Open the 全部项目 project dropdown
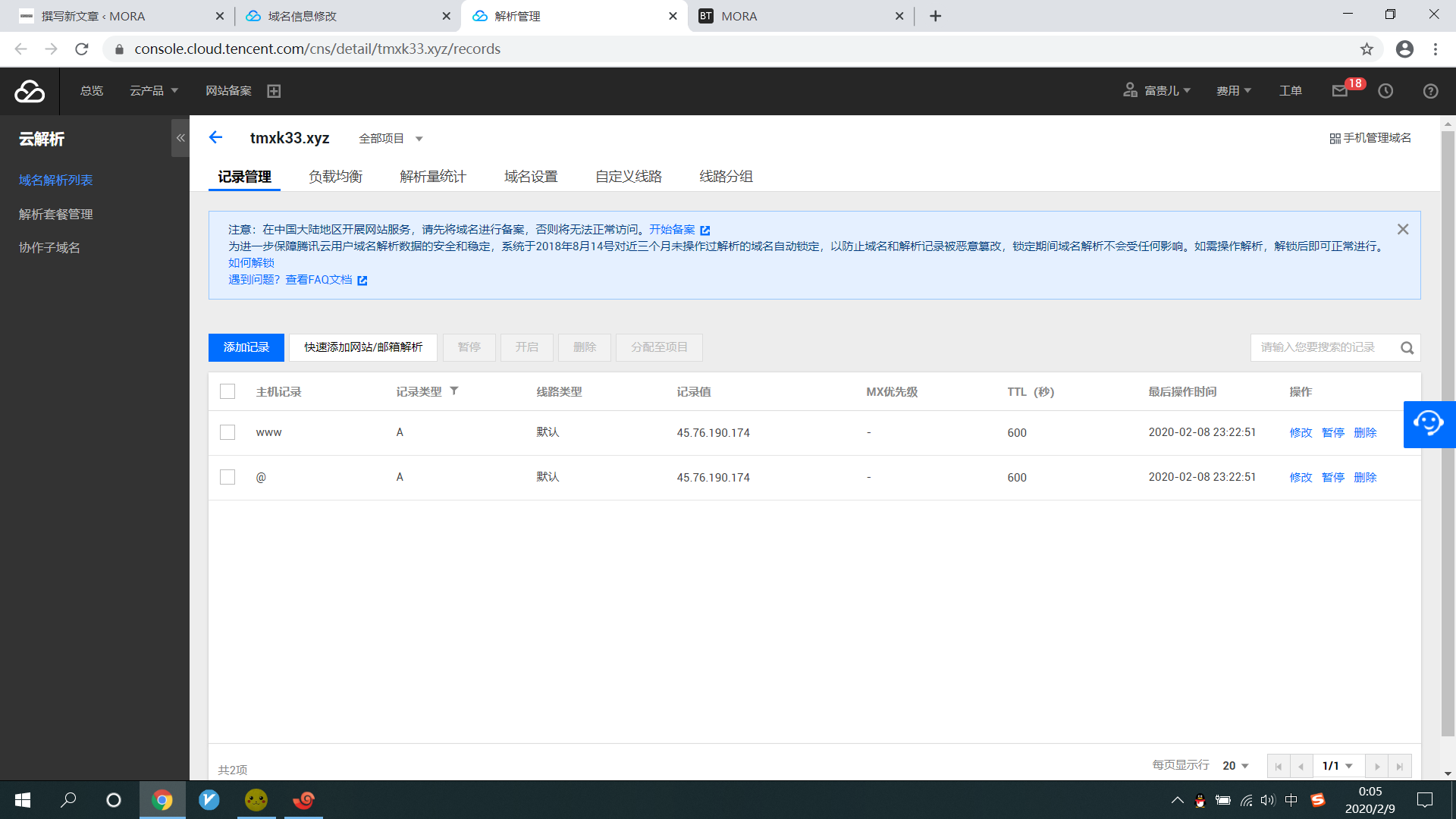The height and width of the screenshot is (819, 1456). pyautogui.click(x=391, y=139)
